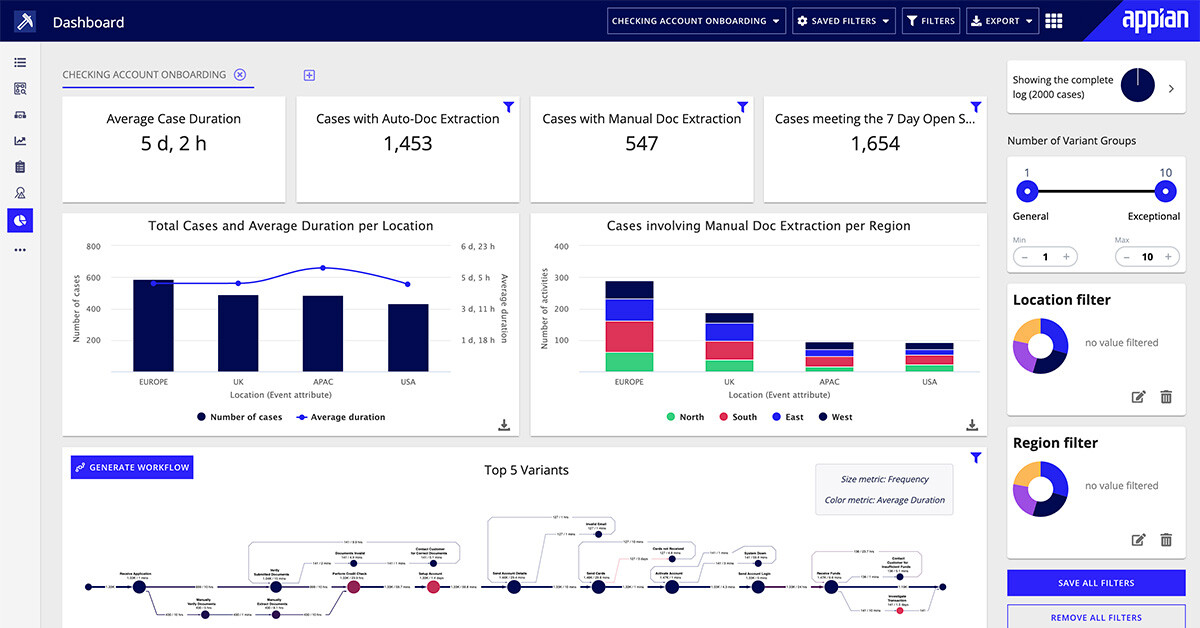The width and height of the screenshot is (1200, 628).
Task: Open the Checking Account Onboarding process selector
Action: point(696,20)
